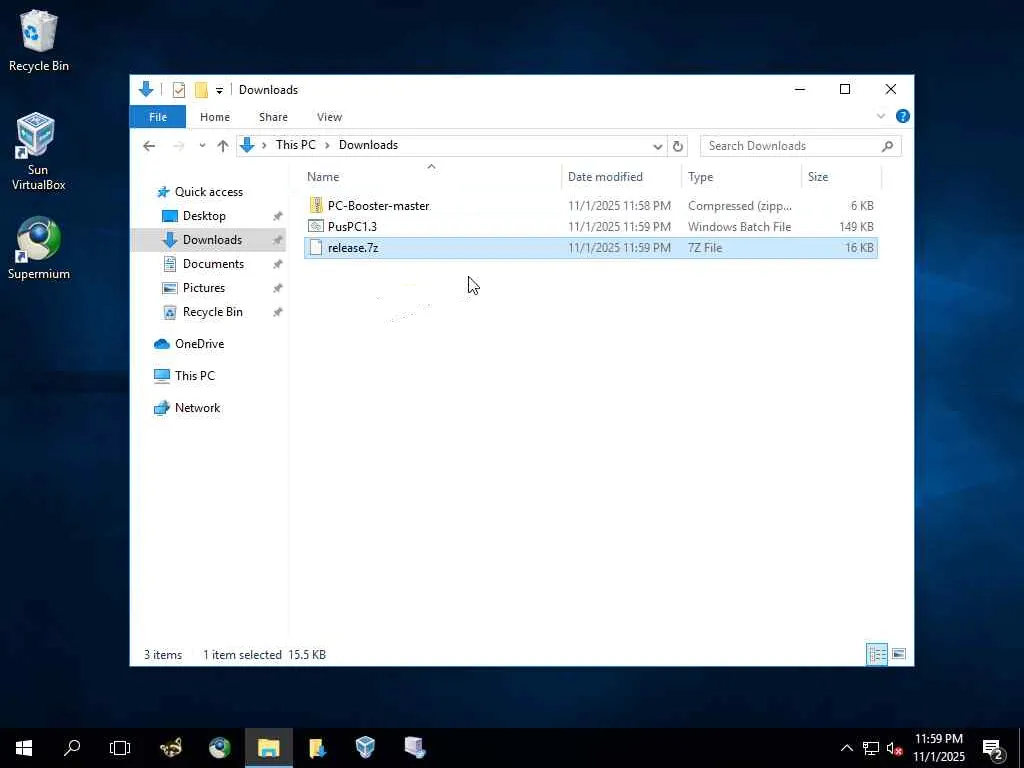
Task: Refresh the Downloads folder
Action: 678,146
